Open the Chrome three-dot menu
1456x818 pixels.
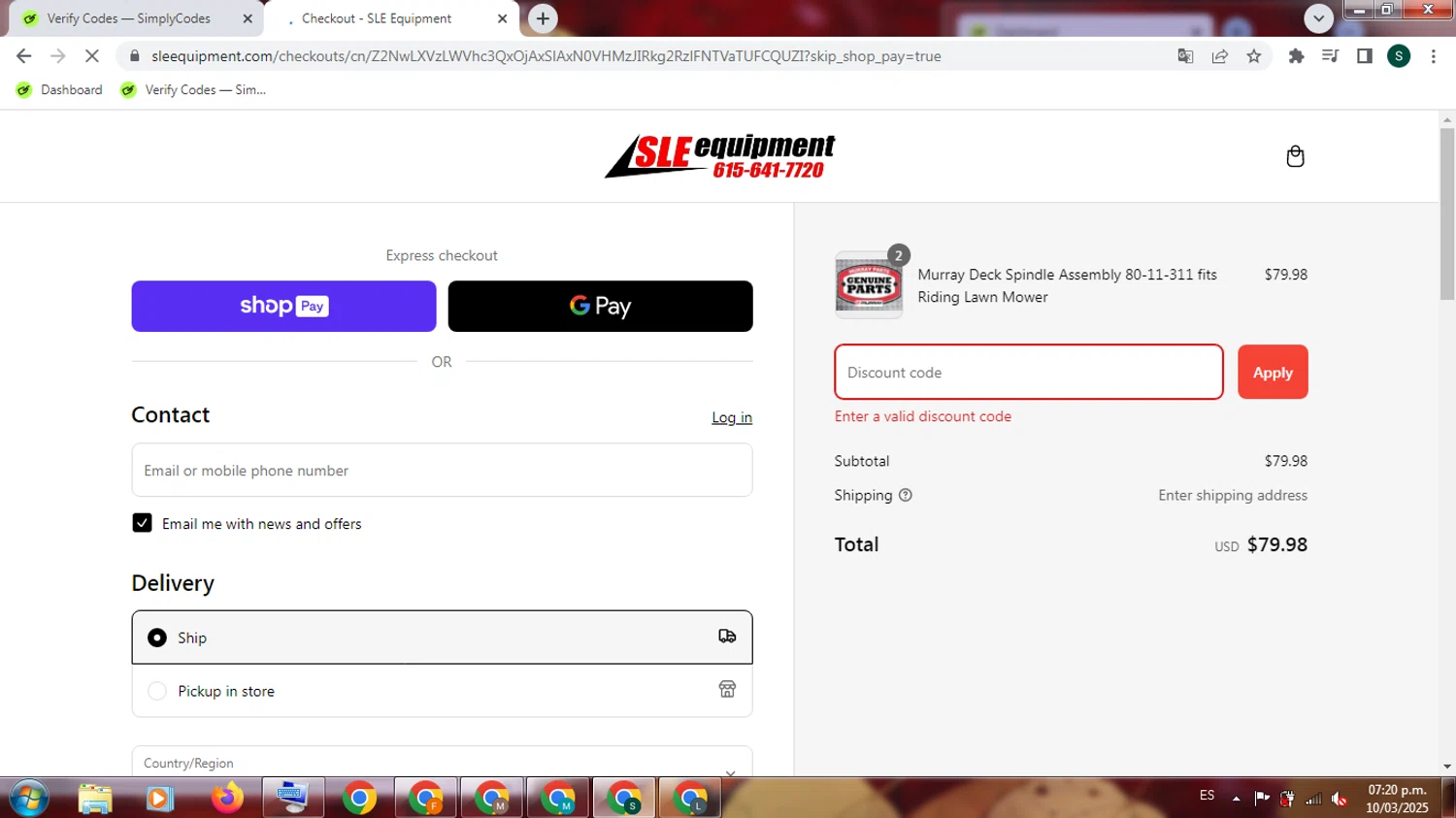(1434, 56)
